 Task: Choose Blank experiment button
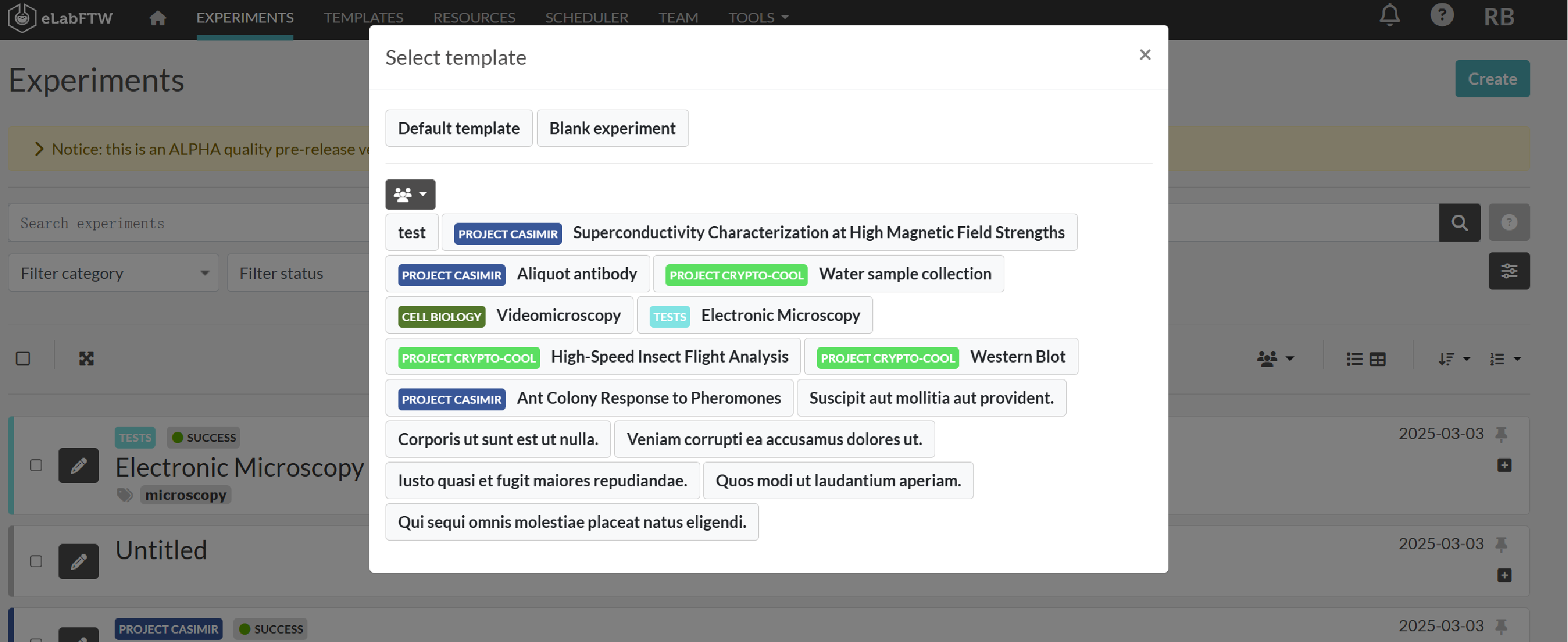pos(611,129)
